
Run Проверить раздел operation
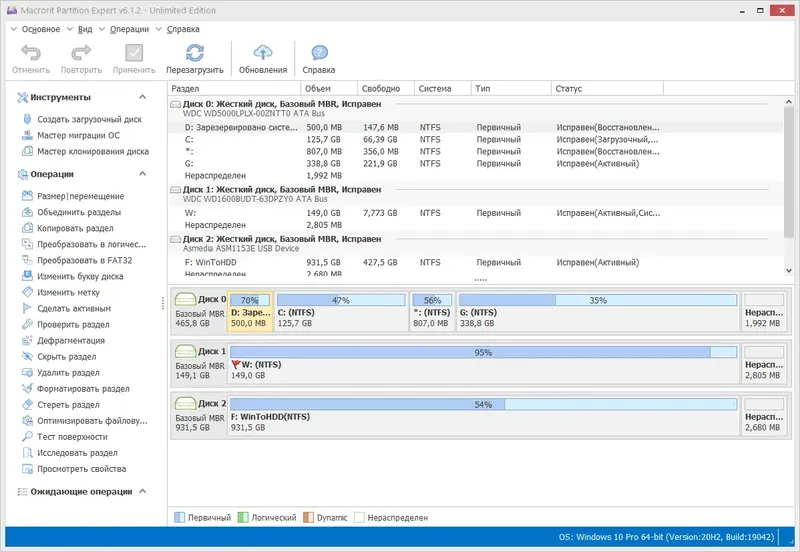pyautogui.click(x=73, y=324)
